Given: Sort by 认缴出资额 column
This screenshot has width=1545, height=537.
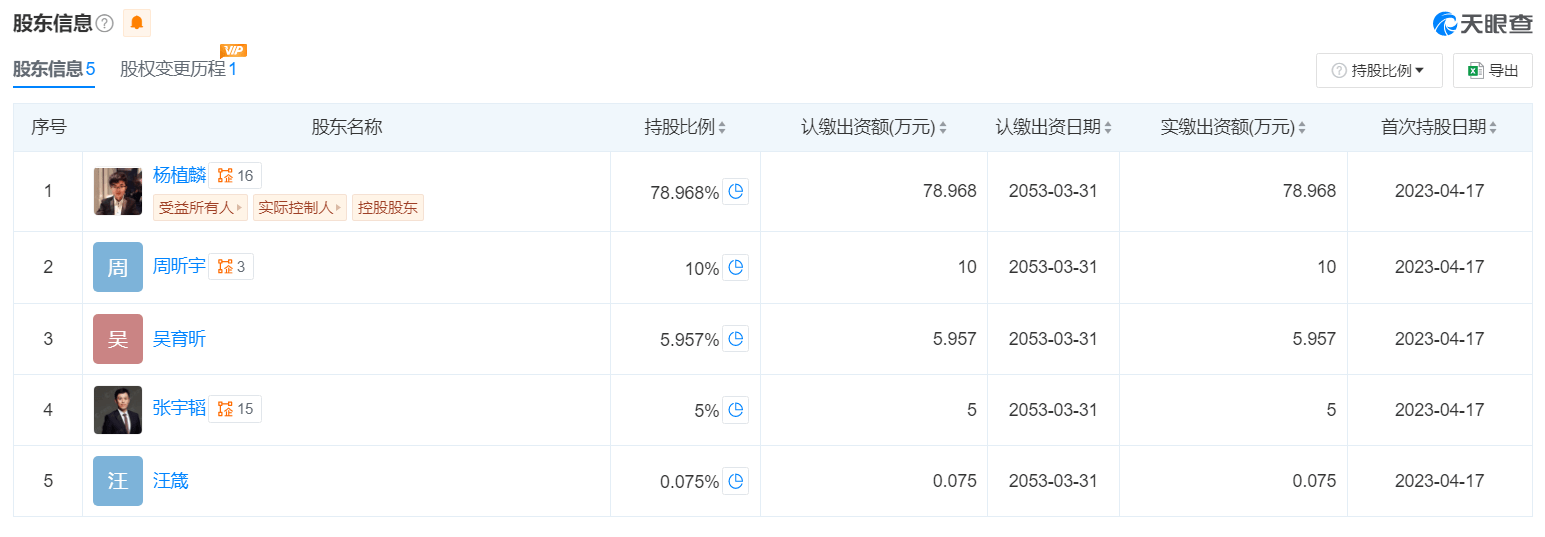Looking at the screenshot, I should pos(874,127).
